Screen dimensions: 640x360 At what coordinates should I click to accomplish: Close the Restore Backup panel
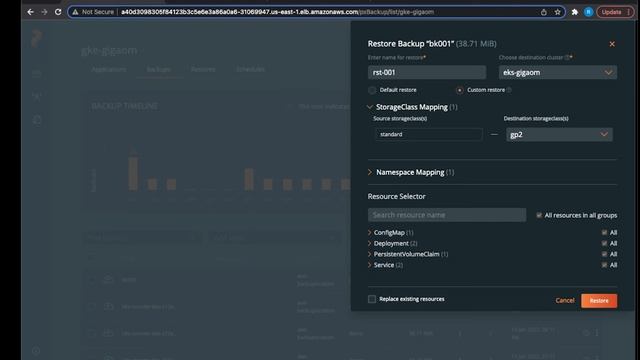[612, 44]
